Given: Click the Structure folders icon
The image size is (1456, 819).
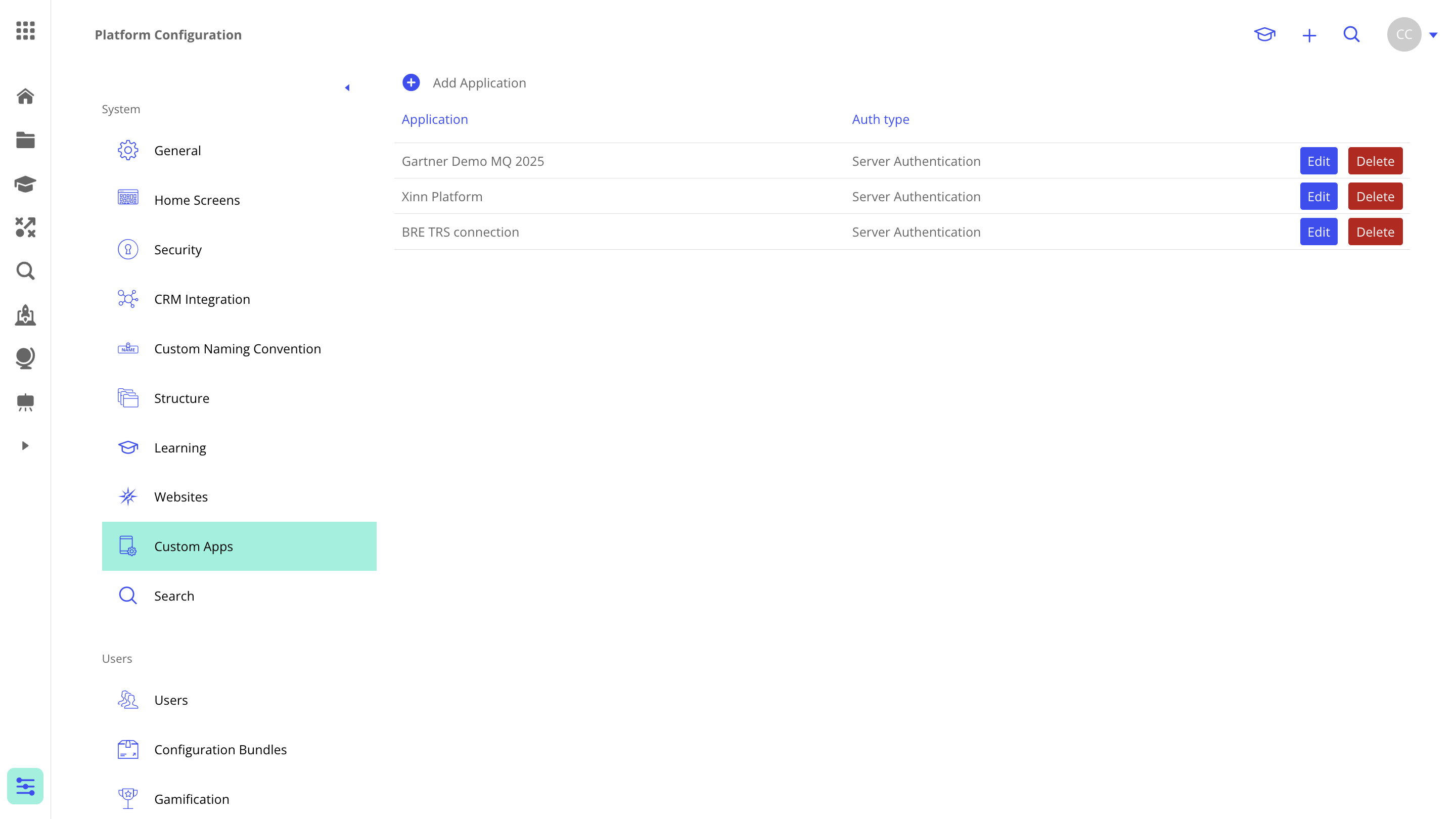Looking at the screenshot, I should click(128, 398).
